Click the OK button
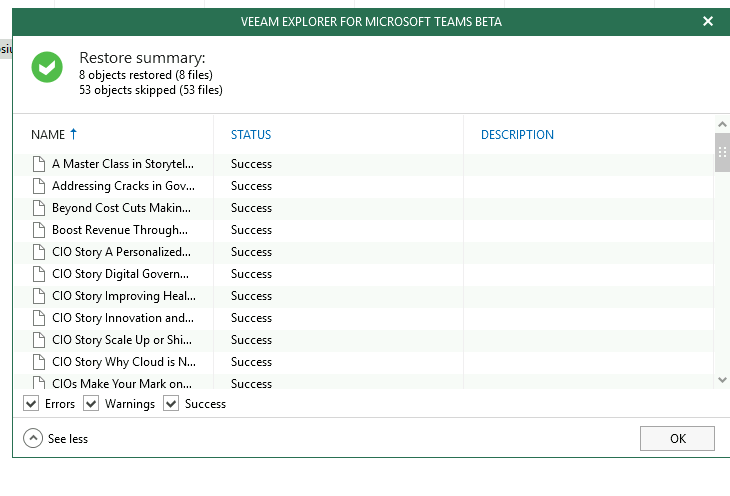The image size is (730, 496). (x=677, y=438)
